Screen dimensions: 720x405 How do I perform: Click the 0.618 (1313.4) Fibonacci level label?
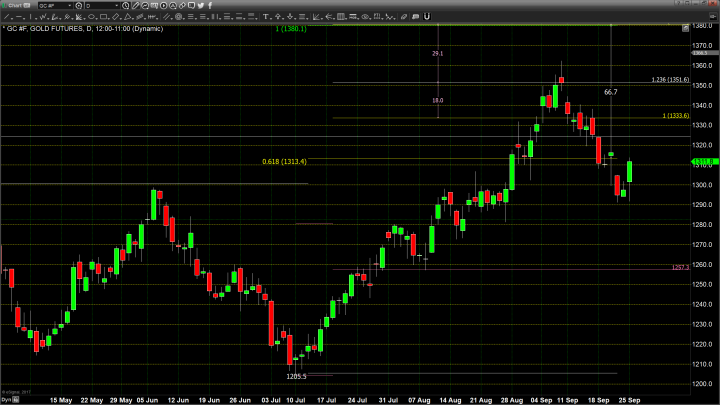[284, 161]
